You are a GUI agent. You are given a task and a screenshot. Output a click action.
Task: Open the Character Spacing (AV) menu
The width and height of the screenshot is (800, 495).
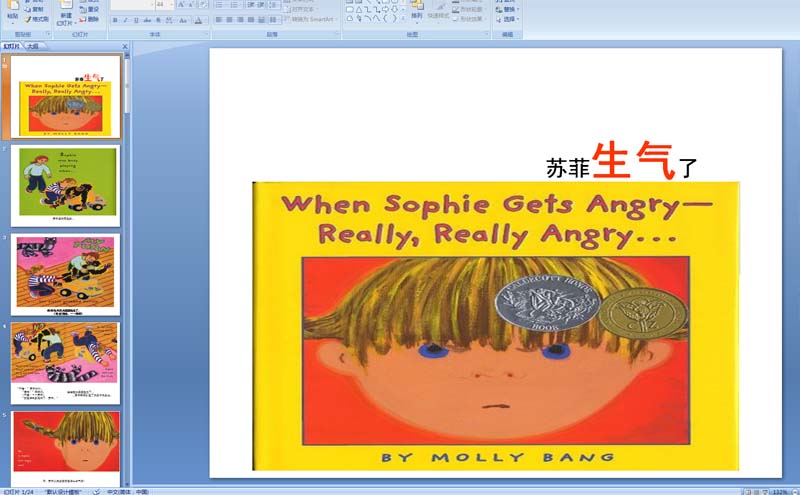pyautogui.click(x=169, y=20)
